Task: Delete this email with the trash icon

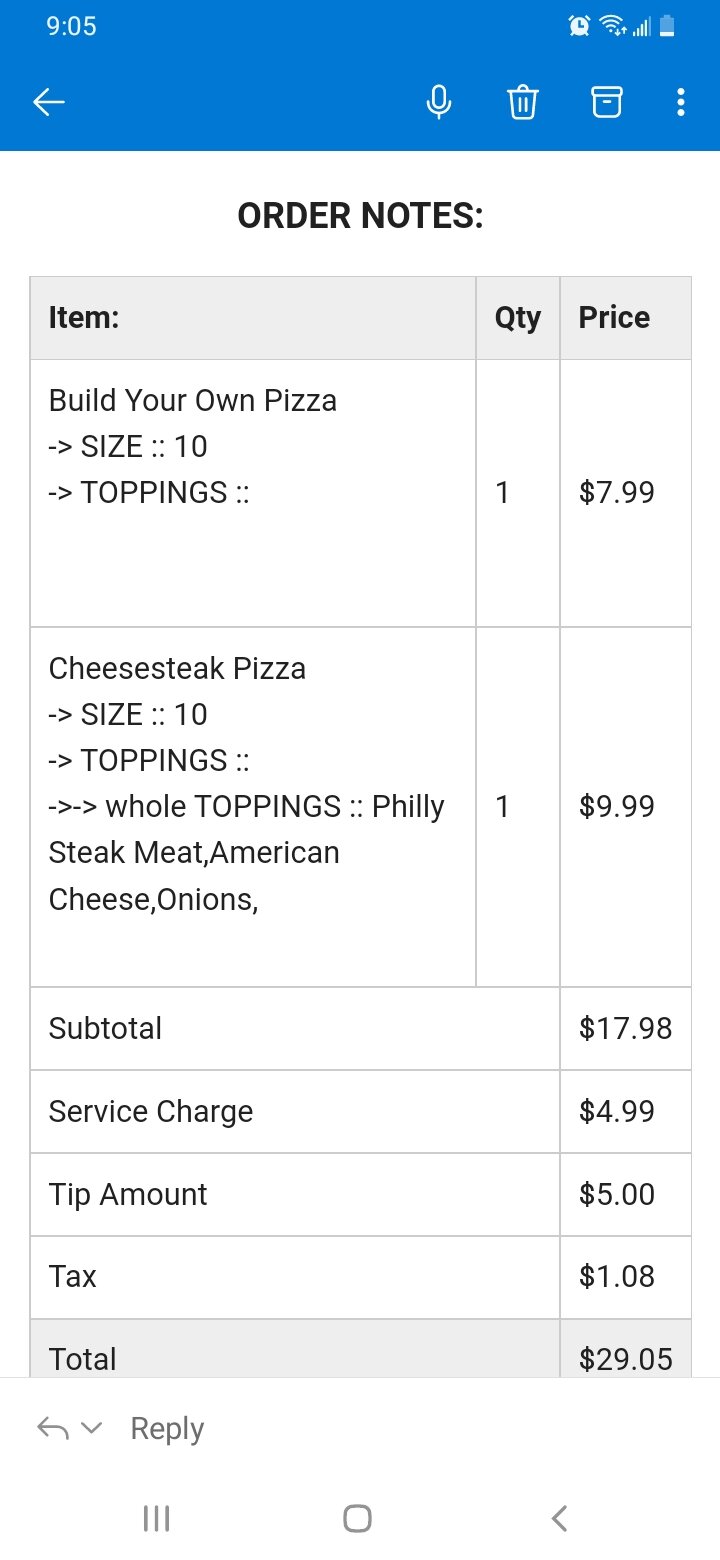Action: tap(523, 101)
